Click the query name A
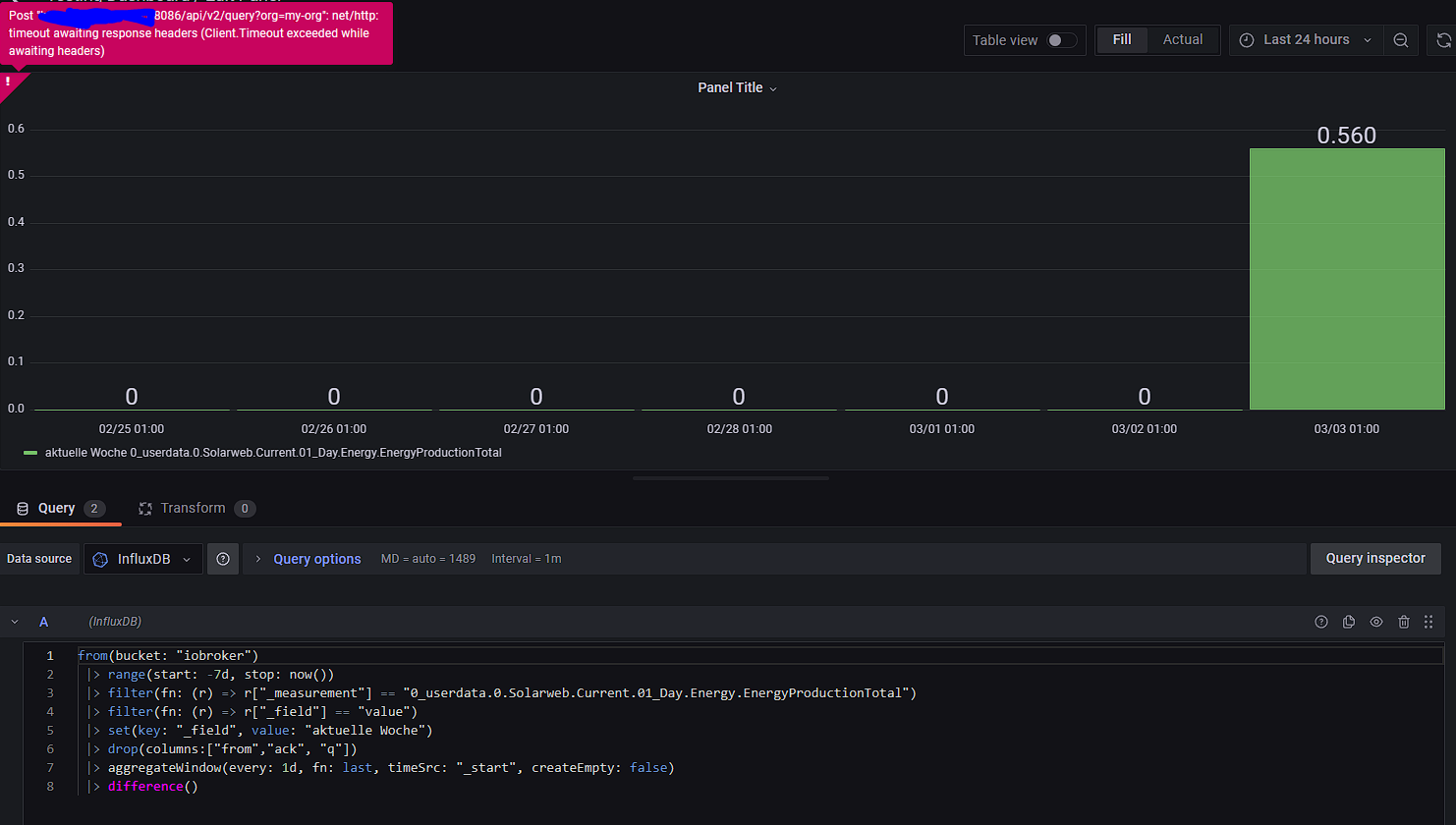This screenshot has height=825, width=1456. coord(43,622)
